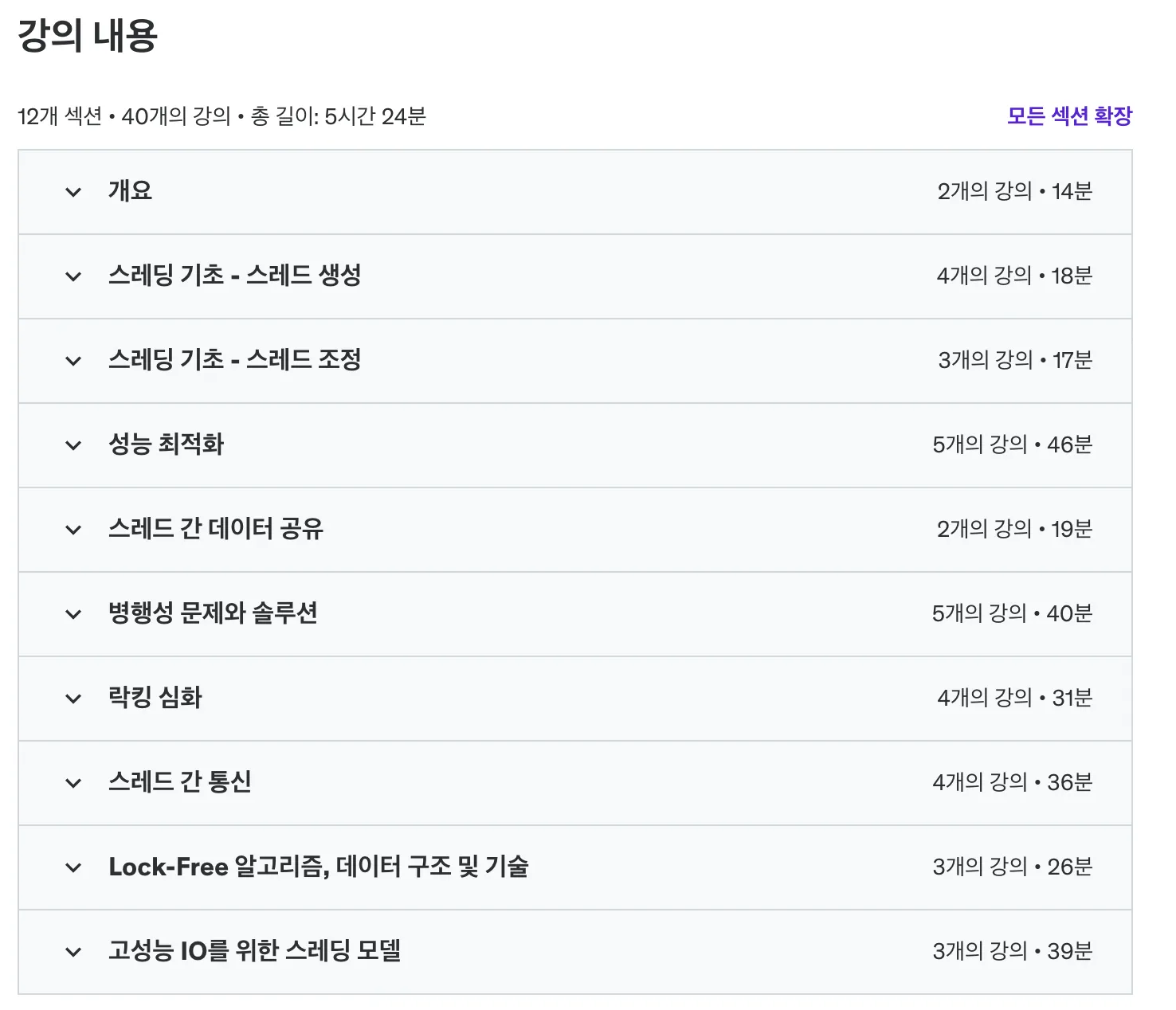Screen dimensions: 1176x1010
Task: Click '2개의 강의 • 19분' duration text
Action: pos(1013,529)
